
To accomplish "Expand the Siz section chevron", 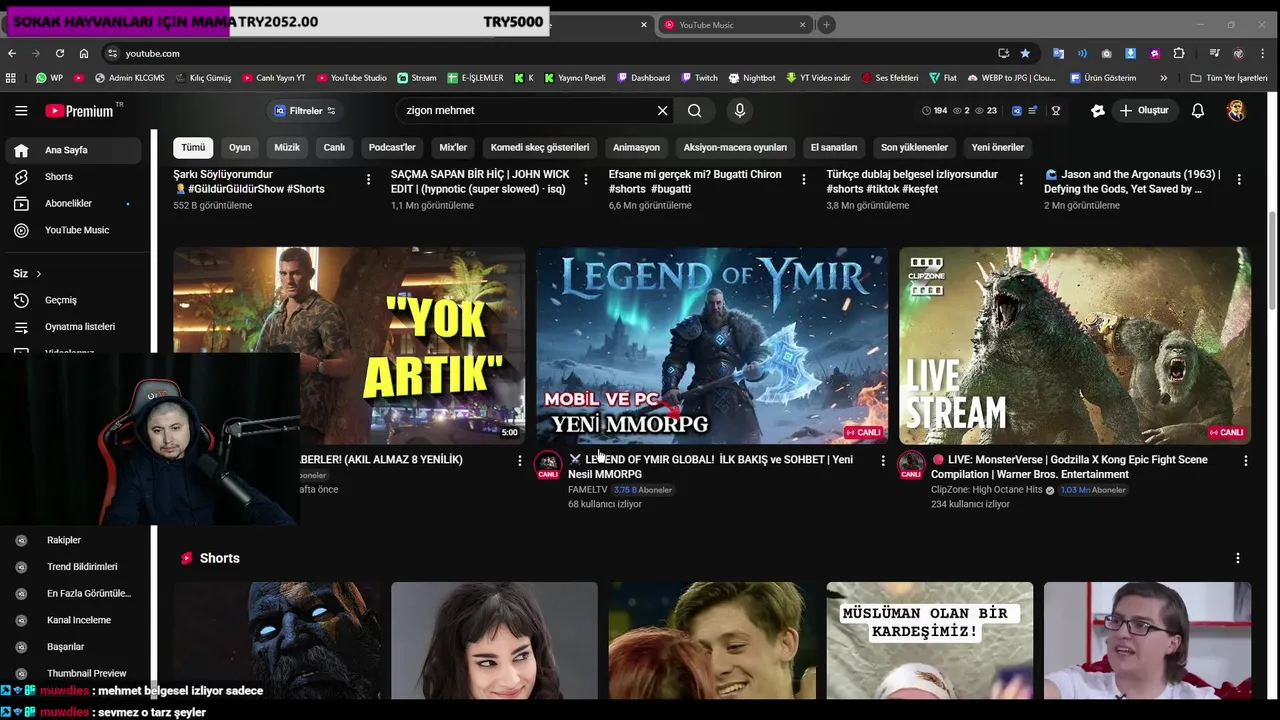I will pos(39,274).
